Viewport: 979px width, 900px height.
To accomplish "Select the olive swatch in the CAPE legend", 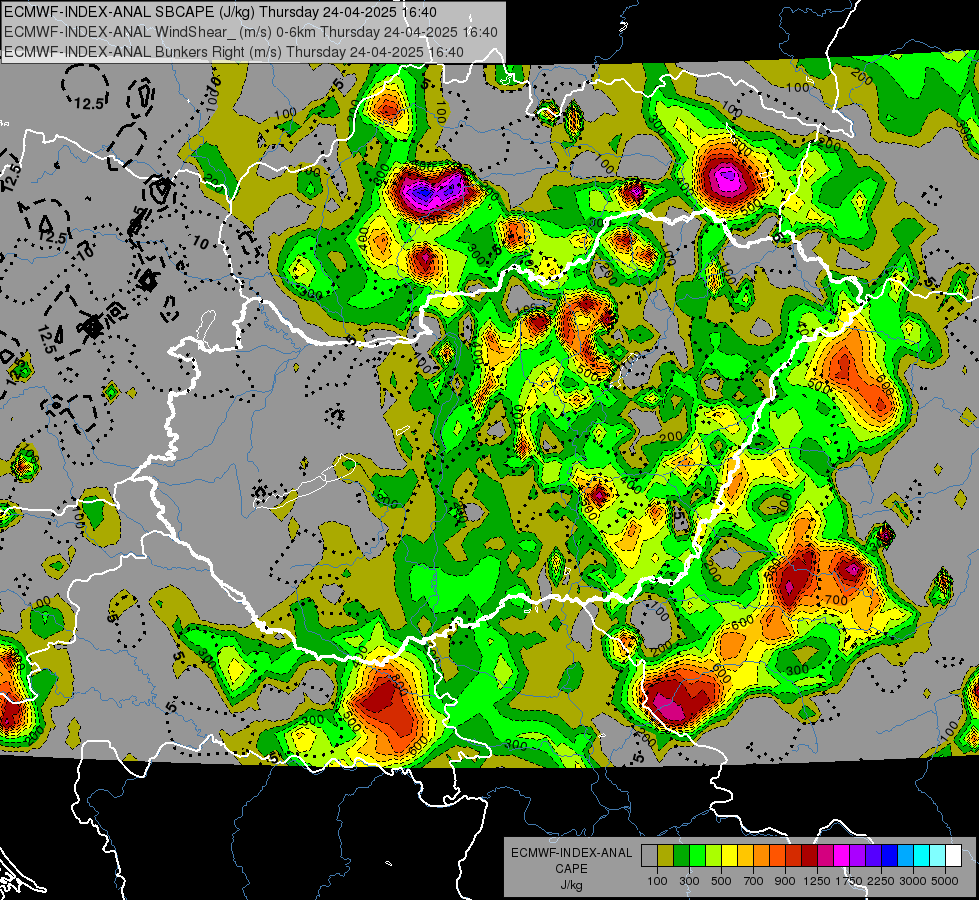I will click(666, 856).
